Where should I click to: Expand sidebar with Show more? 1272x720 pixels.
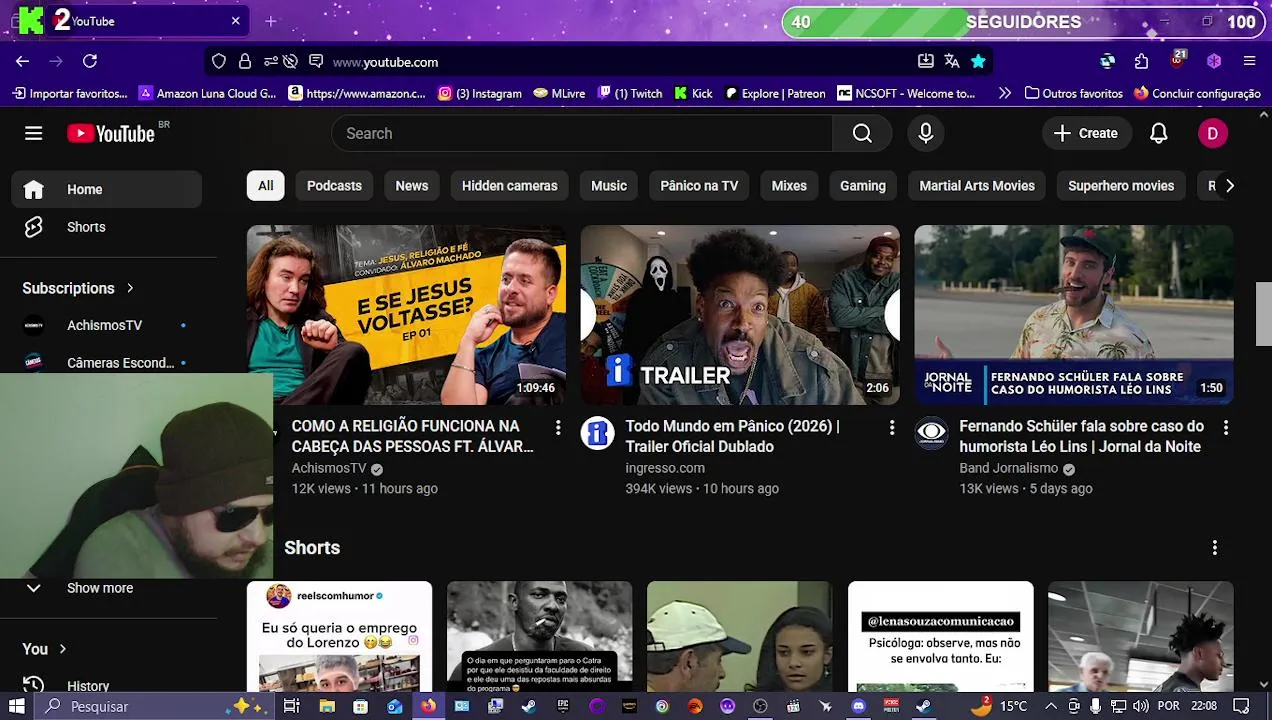pos(107,588)
